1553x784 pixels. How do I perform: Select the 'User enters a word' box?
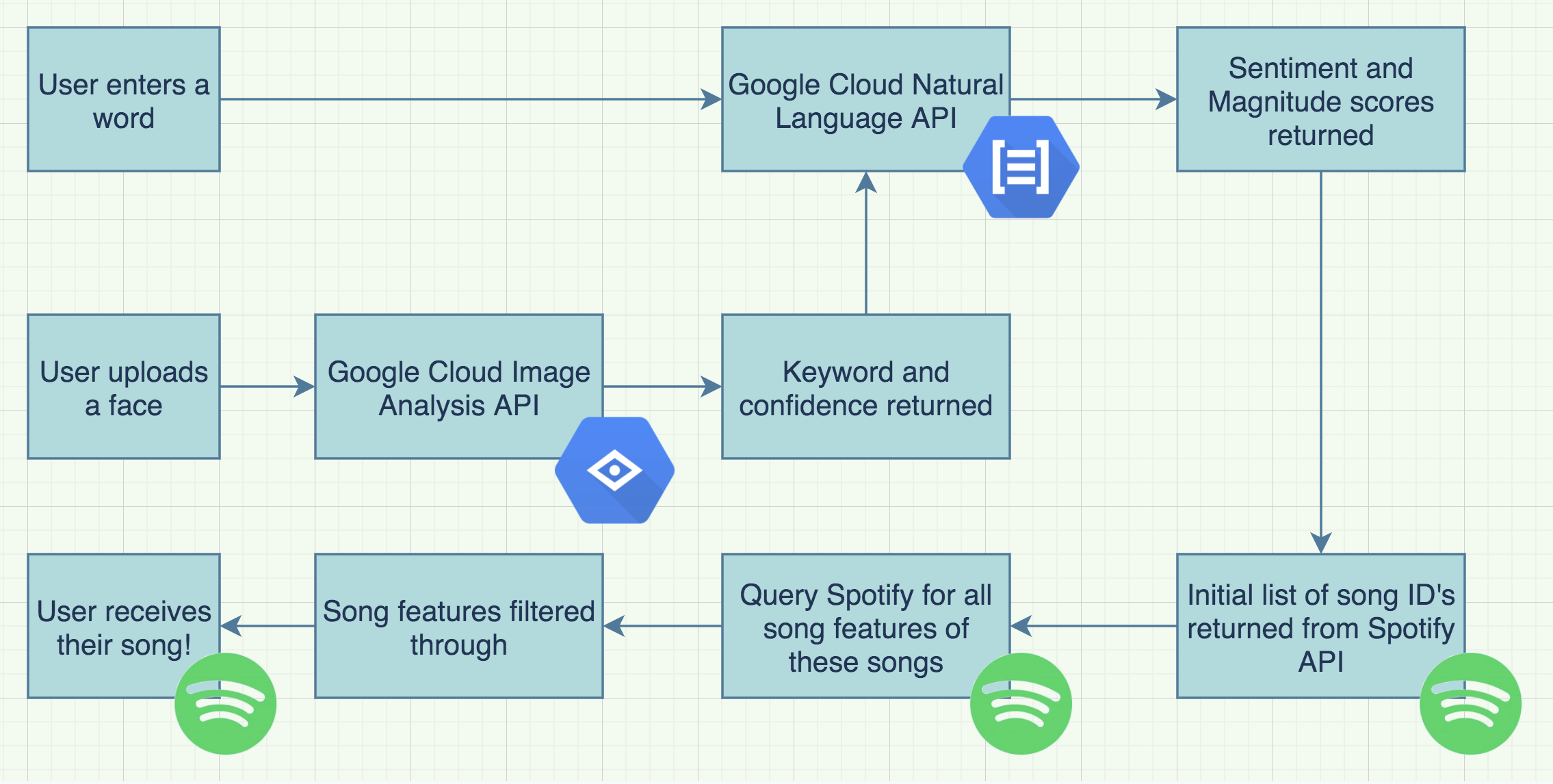124,100
